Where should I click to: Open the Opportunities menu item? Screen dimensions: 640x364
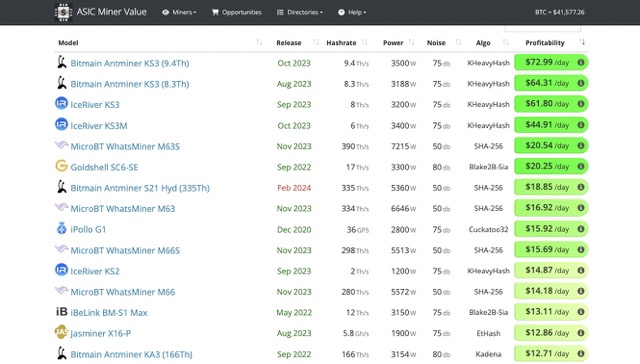tap(237, 12)
